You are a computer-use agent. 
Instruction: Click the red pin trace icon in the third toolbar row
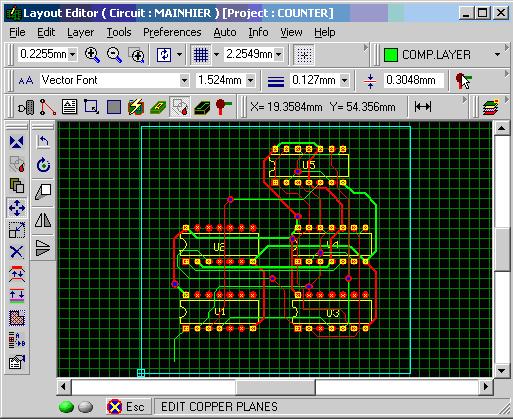pos(223,107)
